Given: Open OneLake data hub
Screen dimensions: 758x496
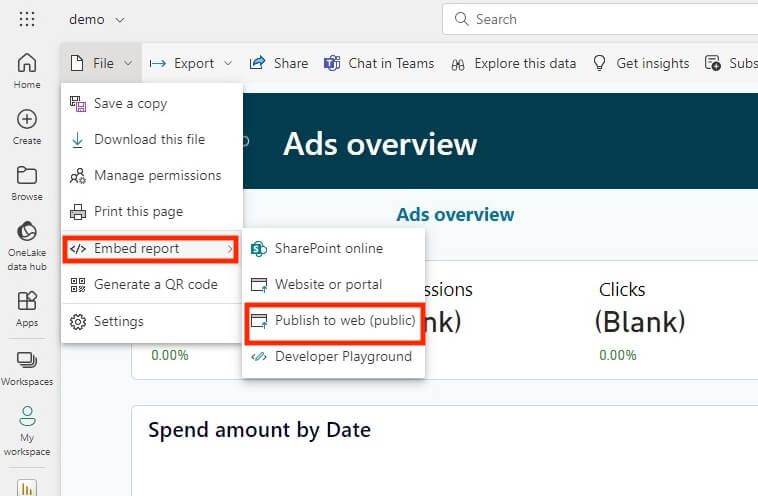Looking at the screenshot, I should coord(27,243).
